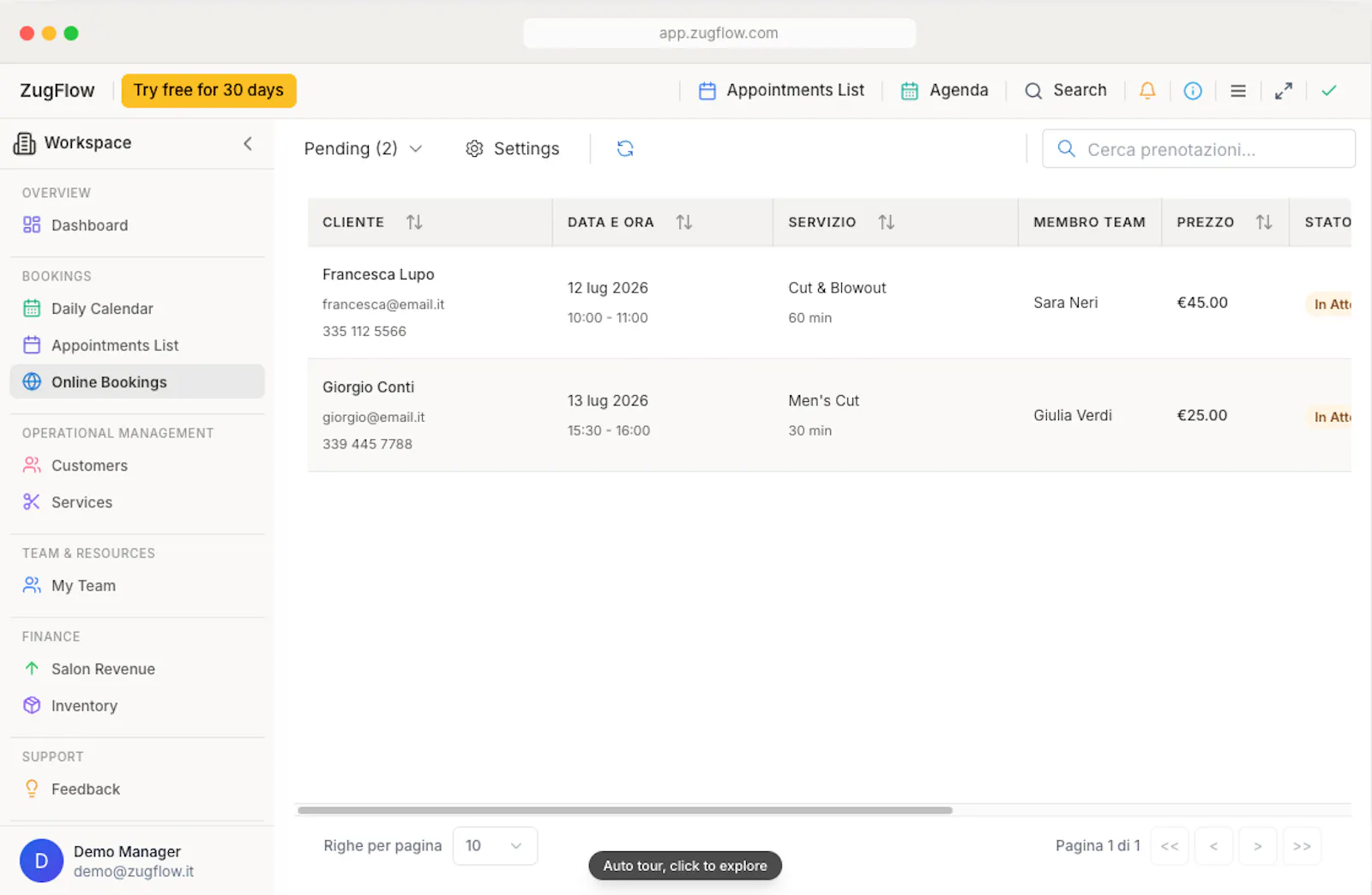
Task: Open Feedback page
Action: [137, 788]
